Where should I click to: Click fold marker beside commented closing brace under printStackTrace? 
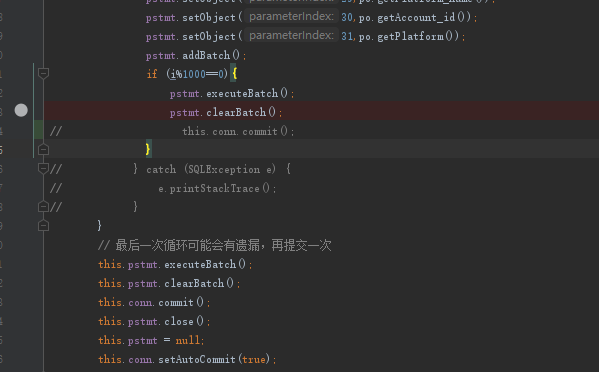tap(43, 207)
